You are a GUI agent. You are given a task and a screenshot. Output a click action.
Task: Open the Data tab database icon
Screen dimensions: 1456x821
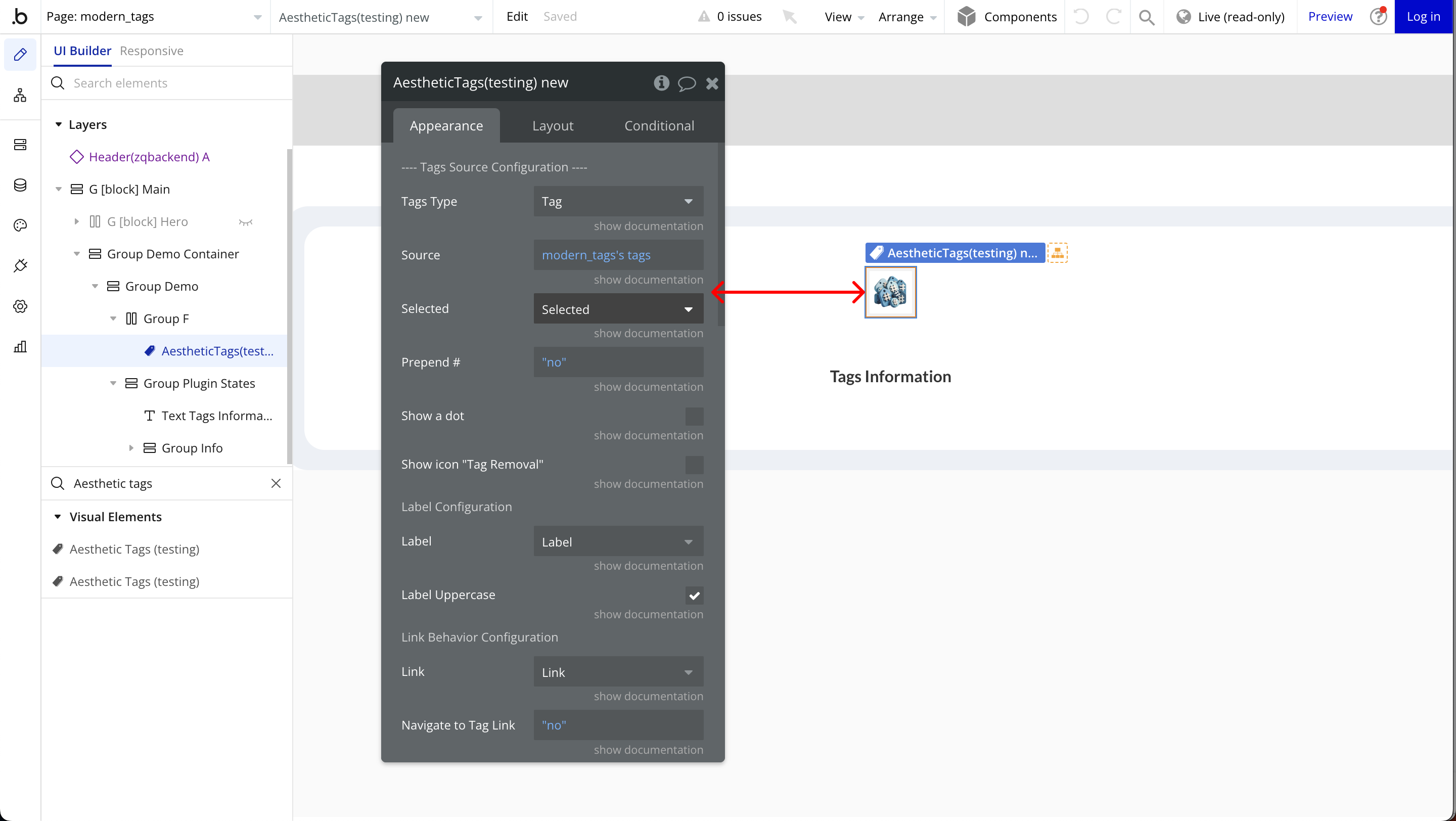pos(20,186)
